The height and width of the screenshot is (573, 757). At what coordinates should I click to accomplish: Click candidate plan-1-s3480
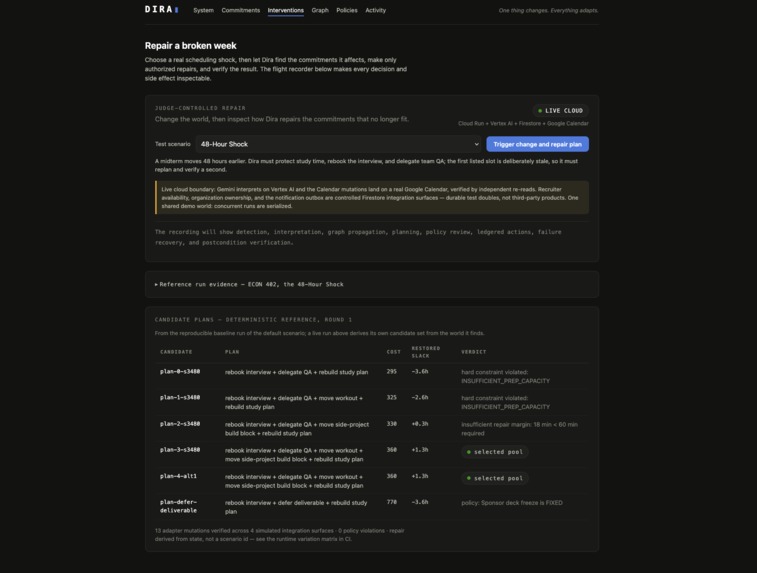tap(180, 398)
